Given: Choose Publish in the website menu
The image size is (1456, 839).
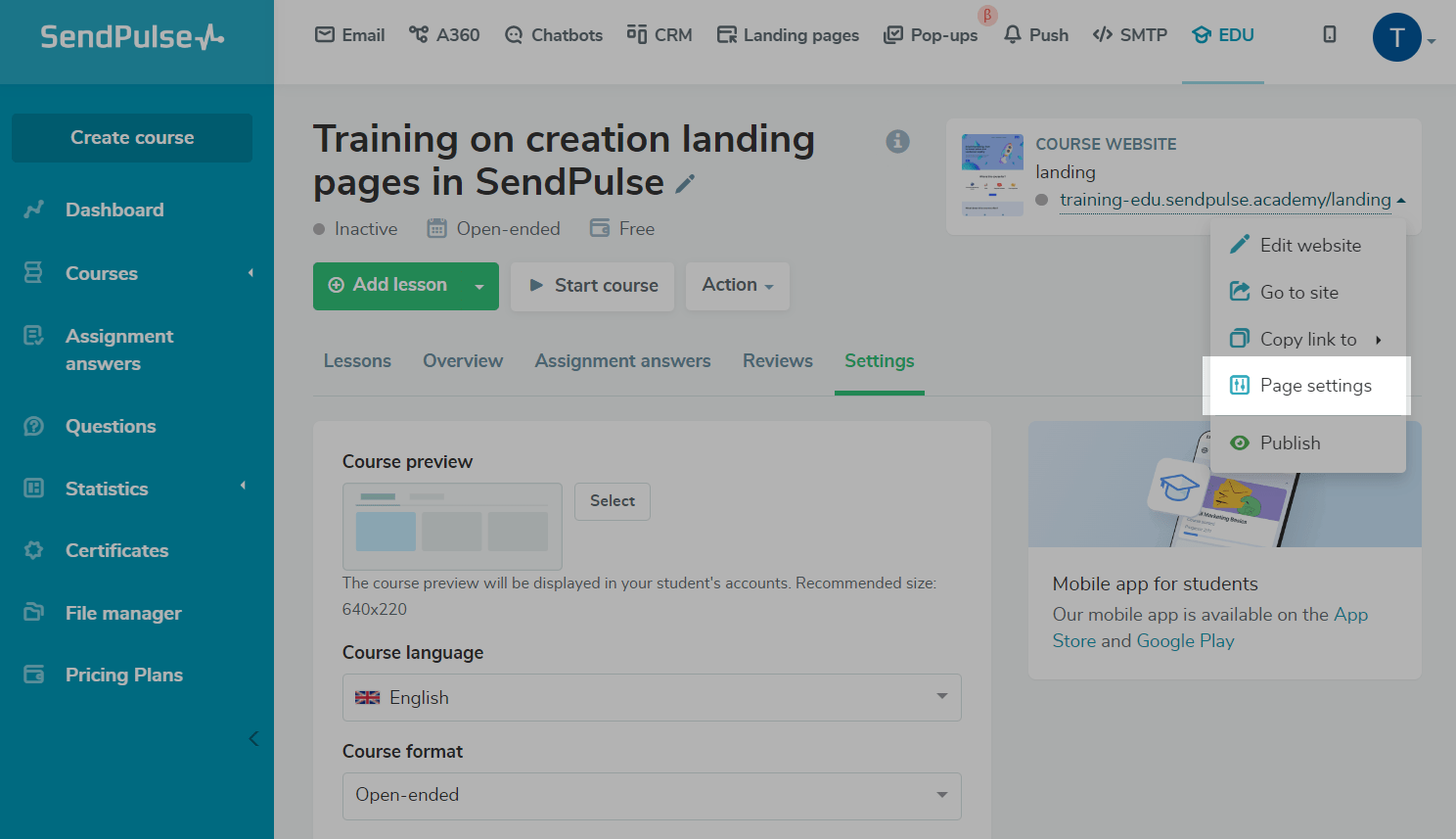Looking at the screenshot, I should (1290, 443).
